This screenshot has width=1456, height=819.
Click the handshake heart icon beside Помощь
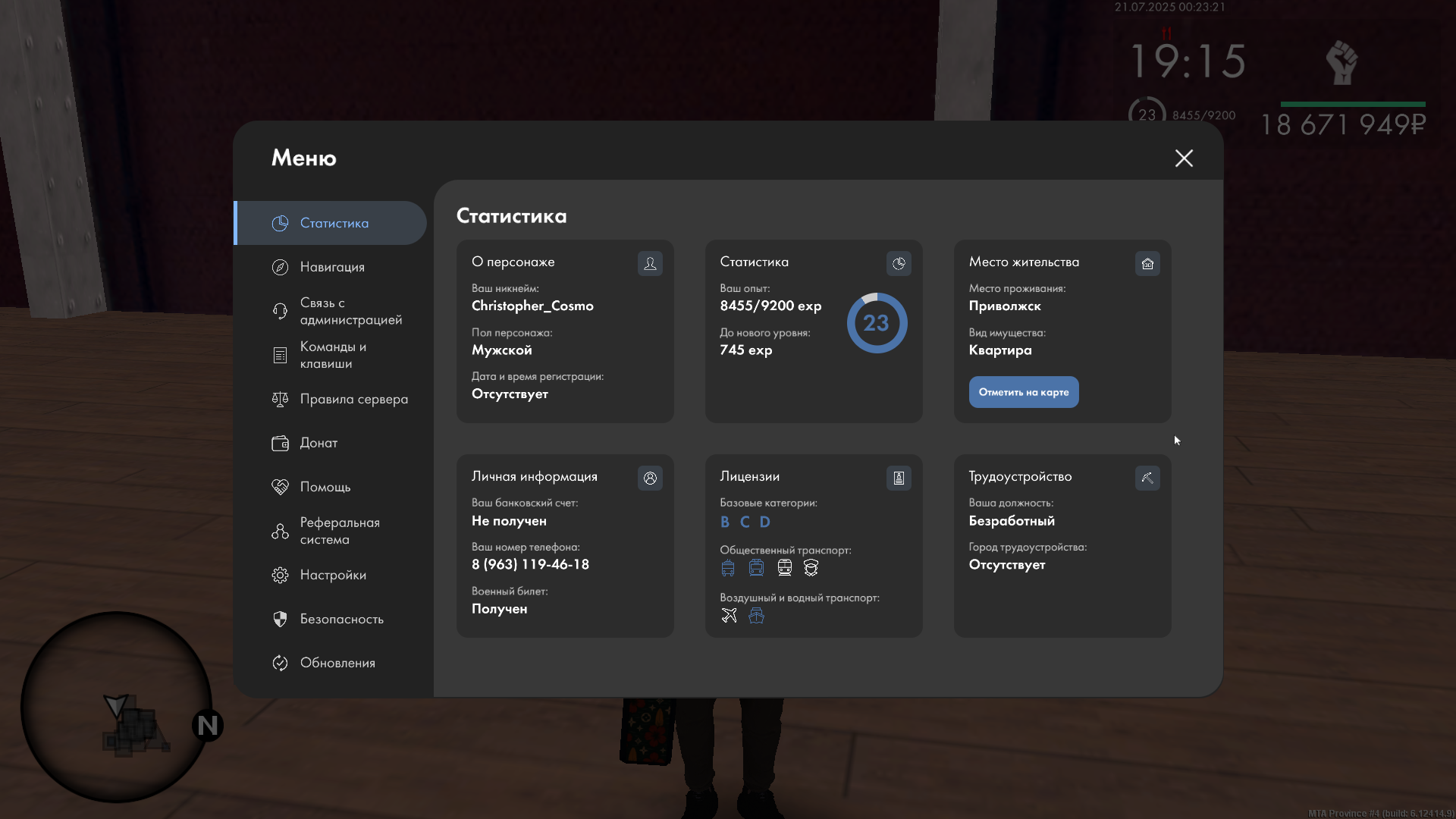tap(280, 487)
